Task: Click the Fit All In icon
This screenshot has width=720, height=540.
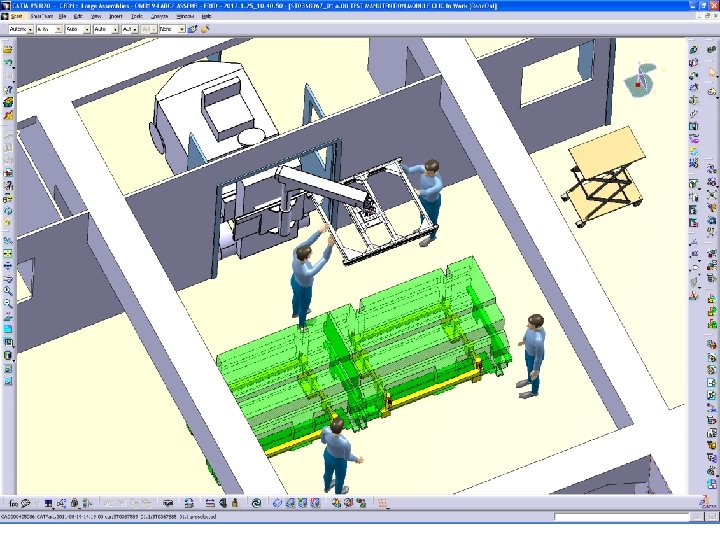Action: pos(8,253)
